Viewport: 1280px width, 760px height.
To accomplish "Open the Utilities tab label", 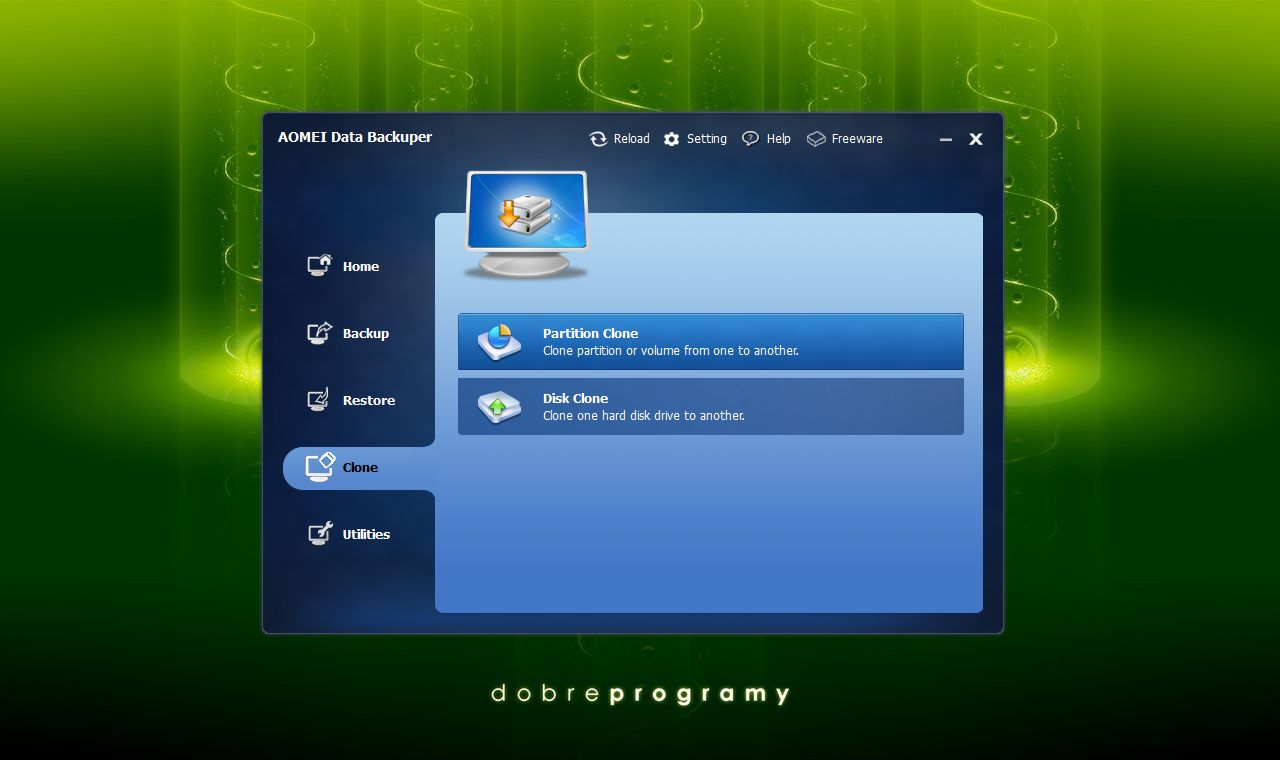I will coord(366,534).
